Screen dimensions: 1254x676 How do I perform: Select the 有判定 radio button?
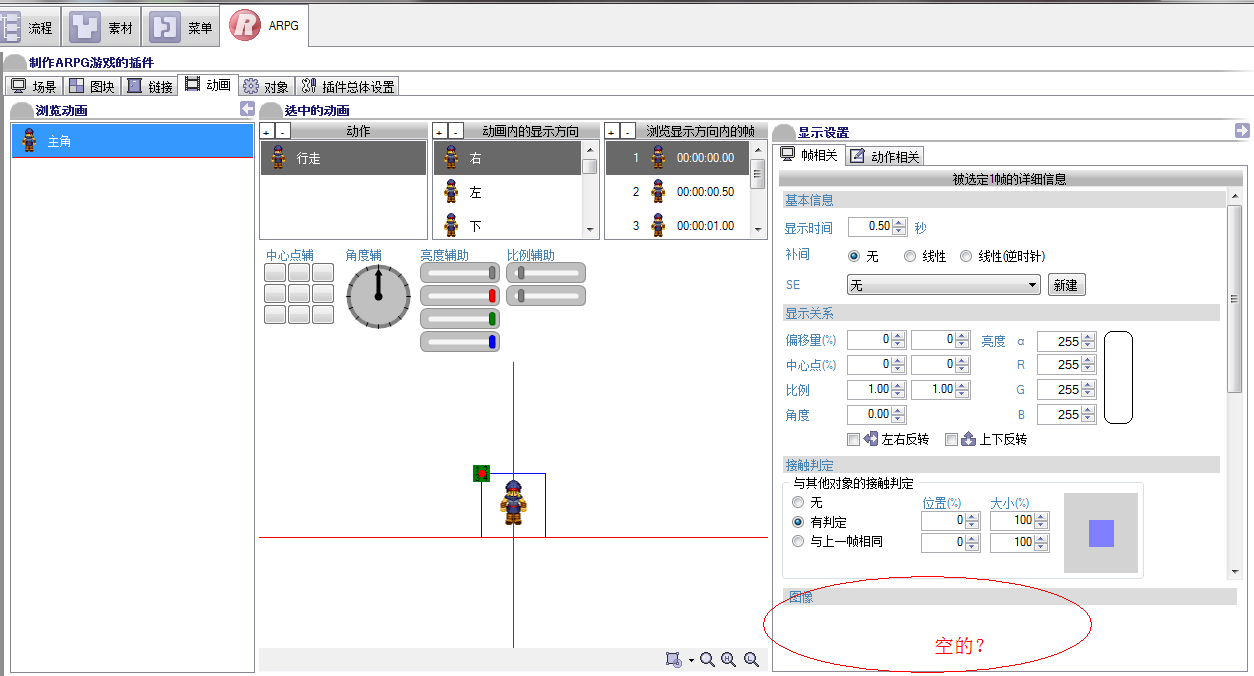(x=798, y=522)
